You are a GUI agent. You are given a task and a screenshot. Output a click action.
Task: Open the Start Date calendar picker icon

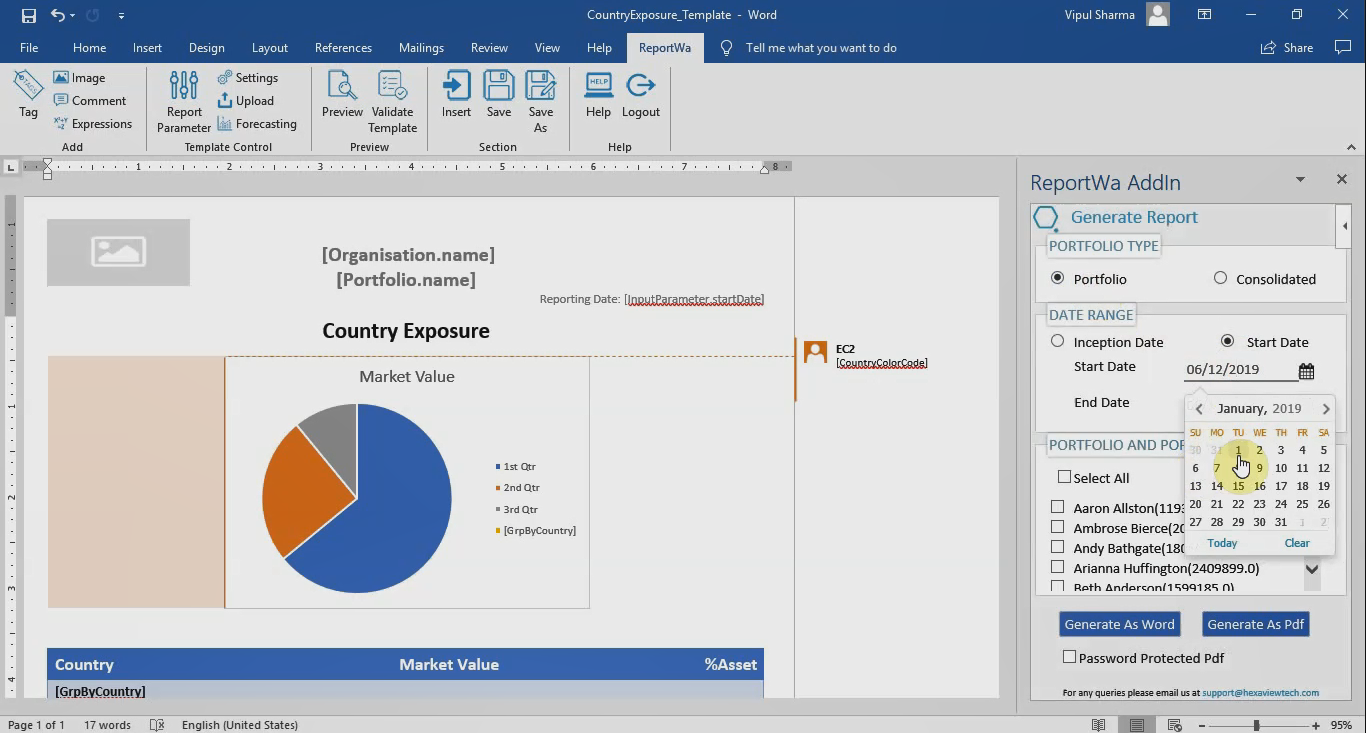click(x=1306, y=370)
